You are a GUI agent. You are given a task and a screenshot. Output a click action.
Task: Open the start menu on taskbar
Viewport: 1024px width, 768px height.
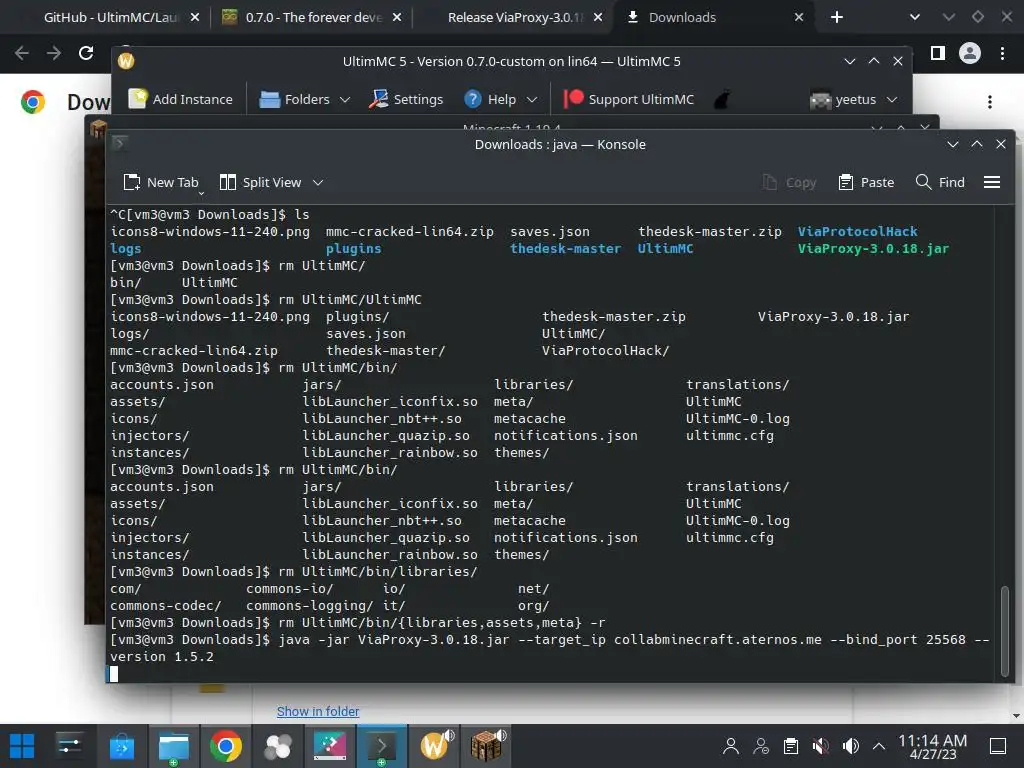[x=22, y=746]
